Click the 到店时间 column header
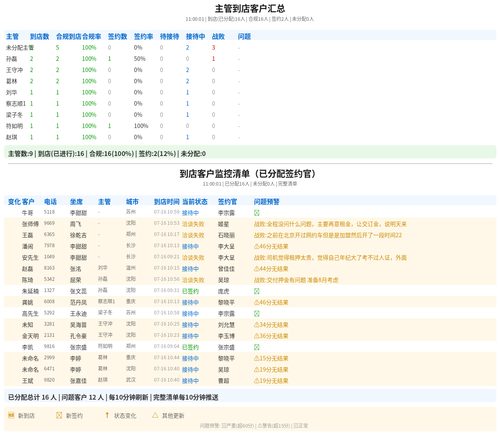This screenshot has width=500, height=448. [x=167, y=202]
